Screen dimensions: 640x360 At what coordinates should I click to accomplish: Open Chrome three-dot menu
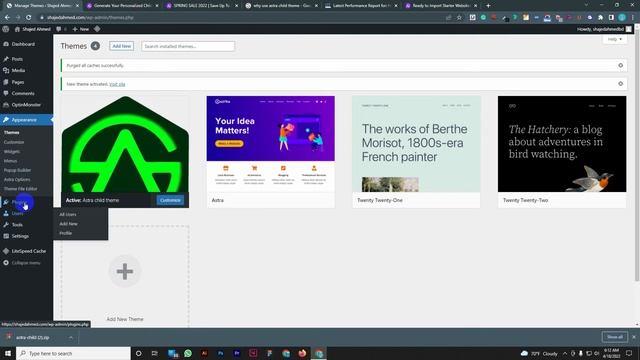click(633, 18)
